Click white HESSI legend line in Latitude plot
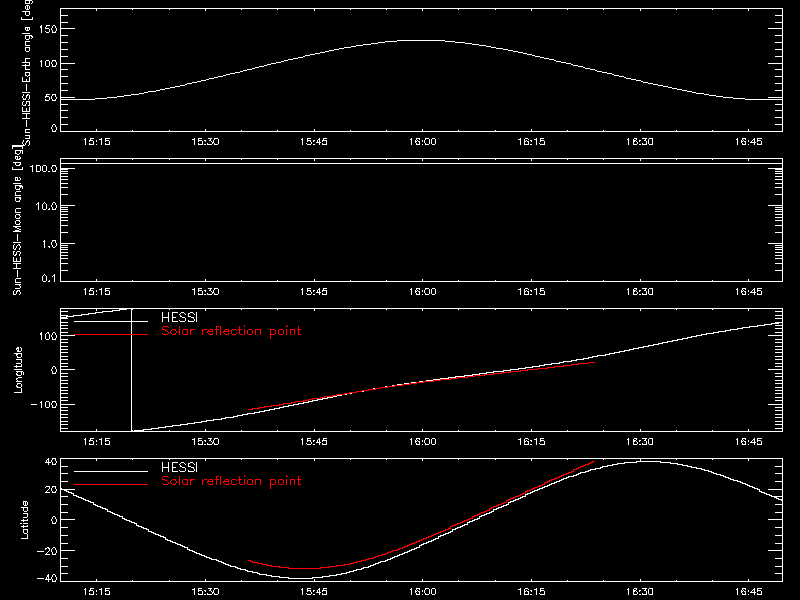This screenshot has height=600, width=800. coord(111,471)
